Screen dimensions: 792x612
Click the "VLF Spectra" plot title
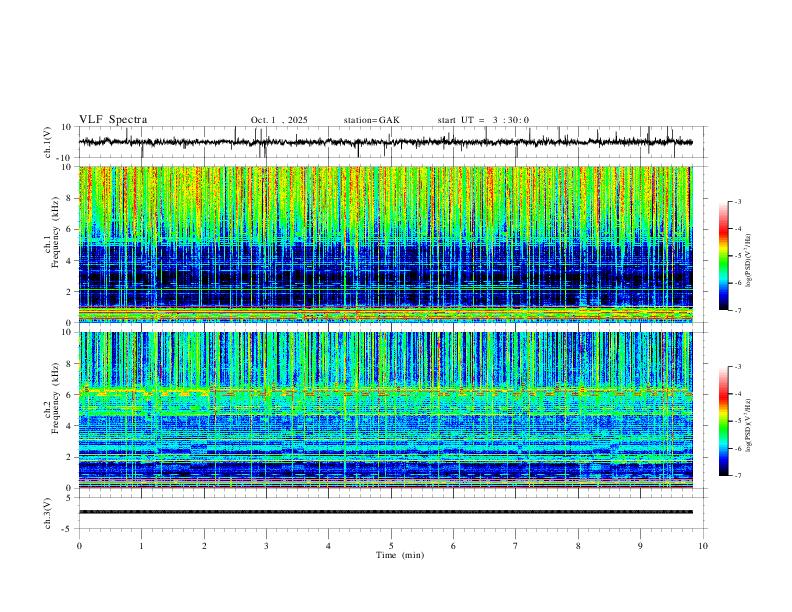tap(113, 120)
